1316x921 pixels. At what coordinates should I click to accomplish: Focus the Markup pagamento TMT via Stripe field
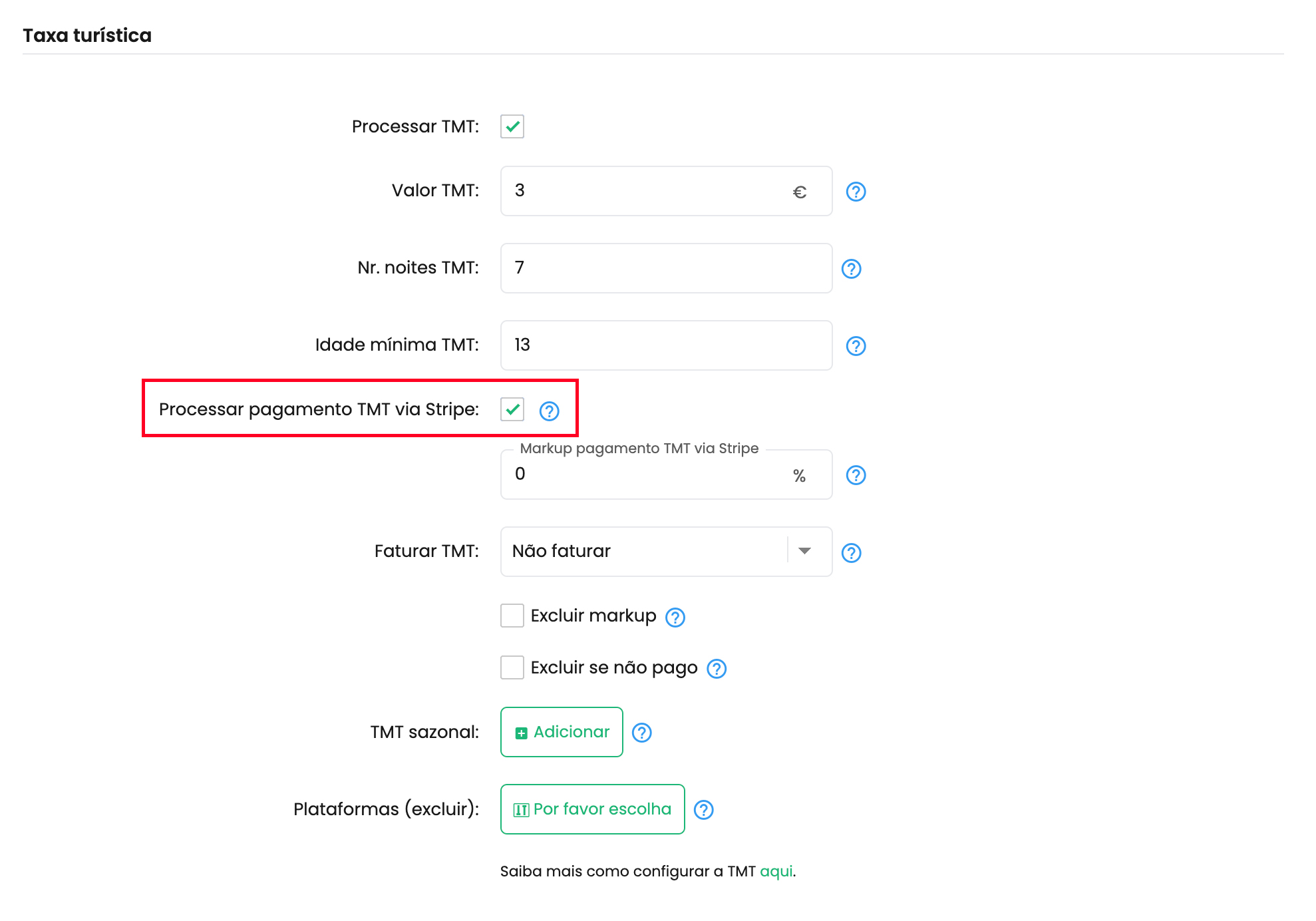pos(666,474)
